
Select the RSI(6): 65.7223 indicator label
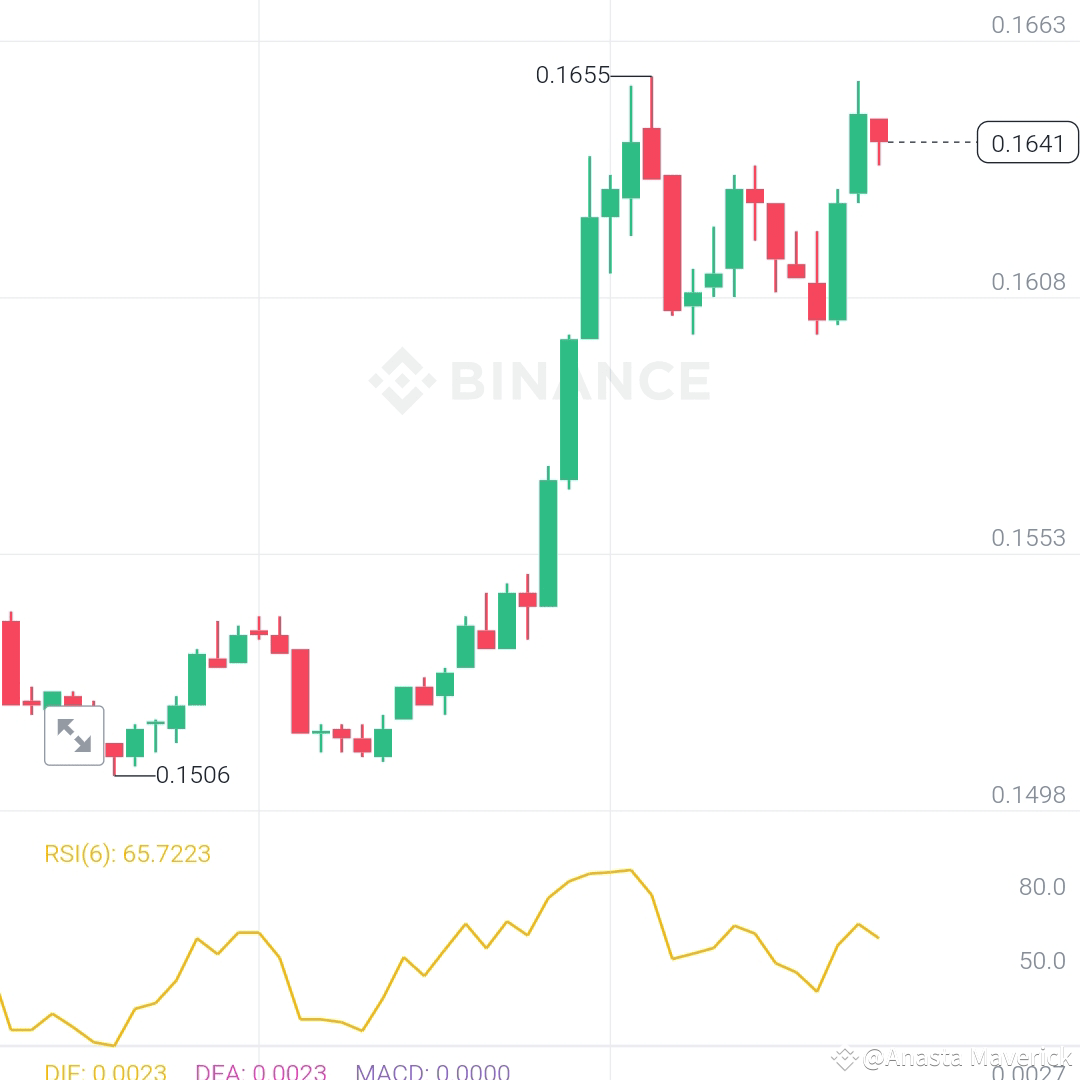pyautogui.click(x=127, y=854)
